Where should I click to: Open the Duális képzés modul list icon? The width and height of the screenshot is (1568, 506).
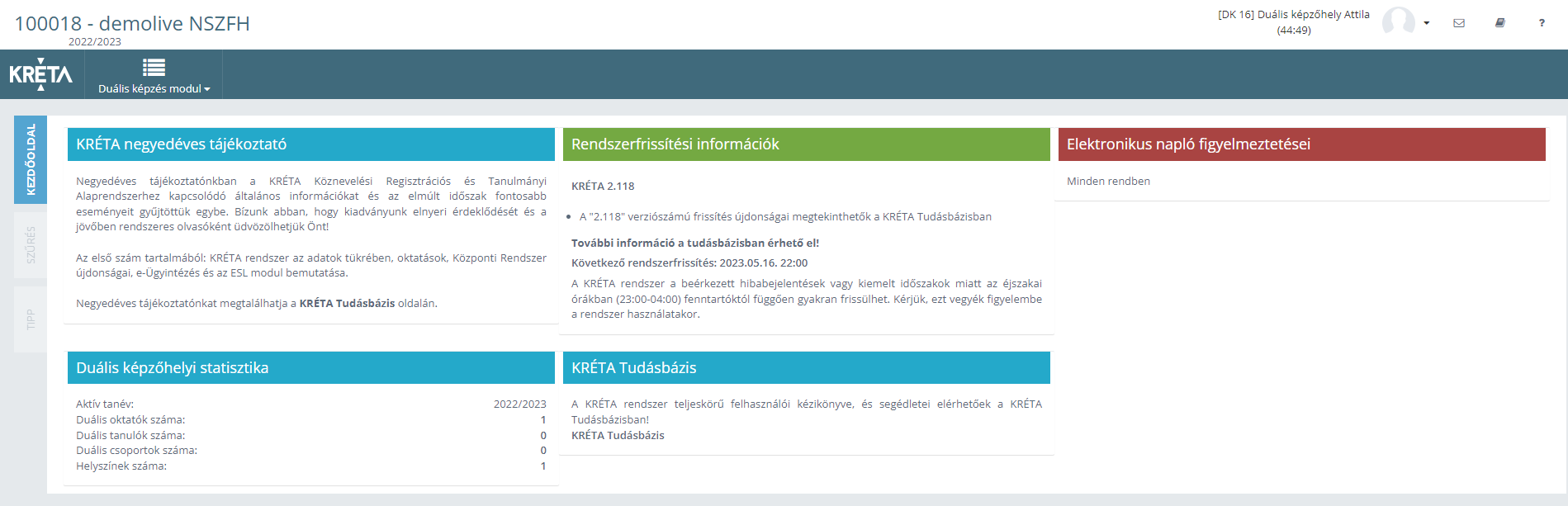(x=154, y=68)
